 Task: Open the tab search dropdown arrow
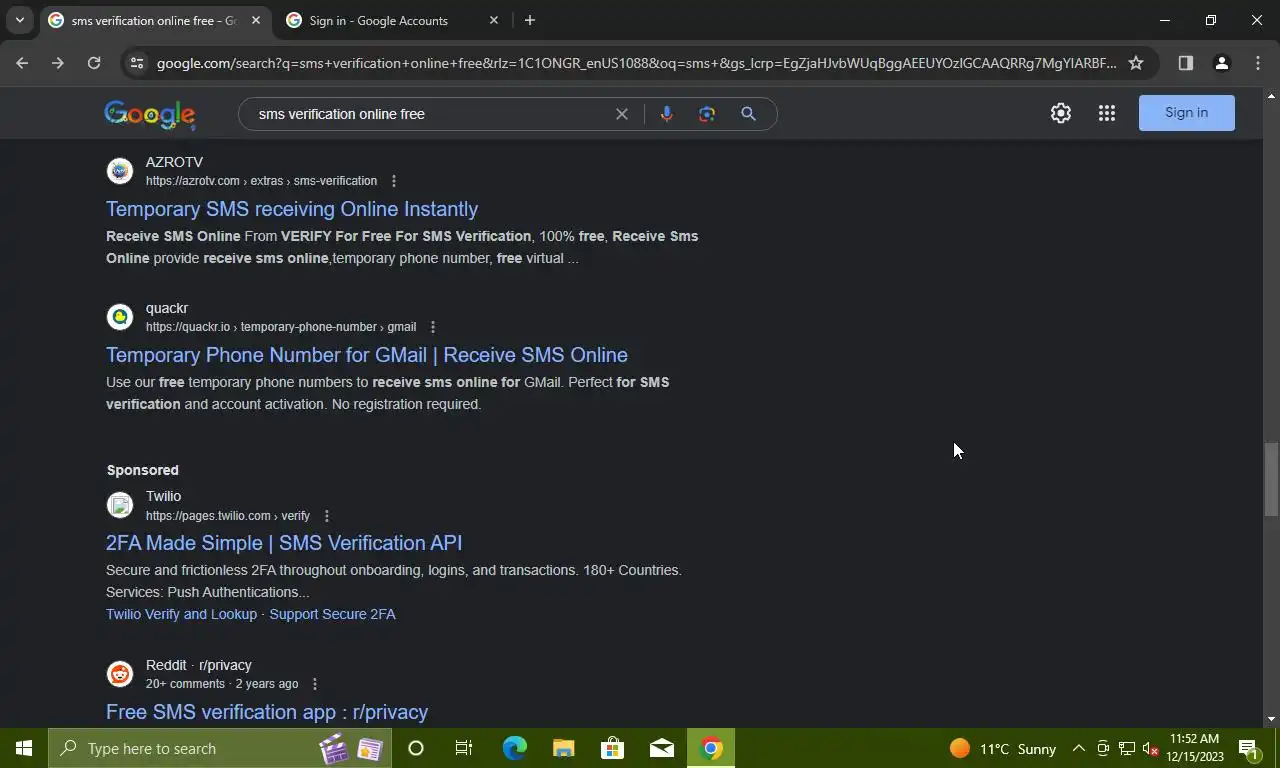click(x=19, y=20)
